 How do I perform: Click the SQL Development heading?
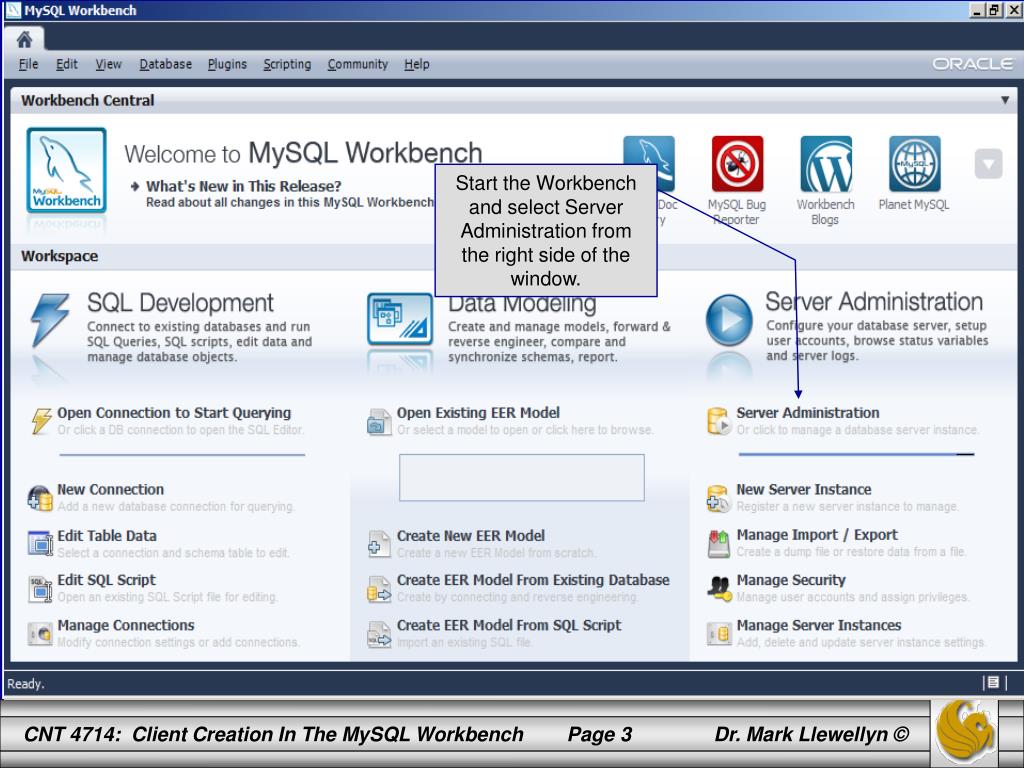[180, 303]
